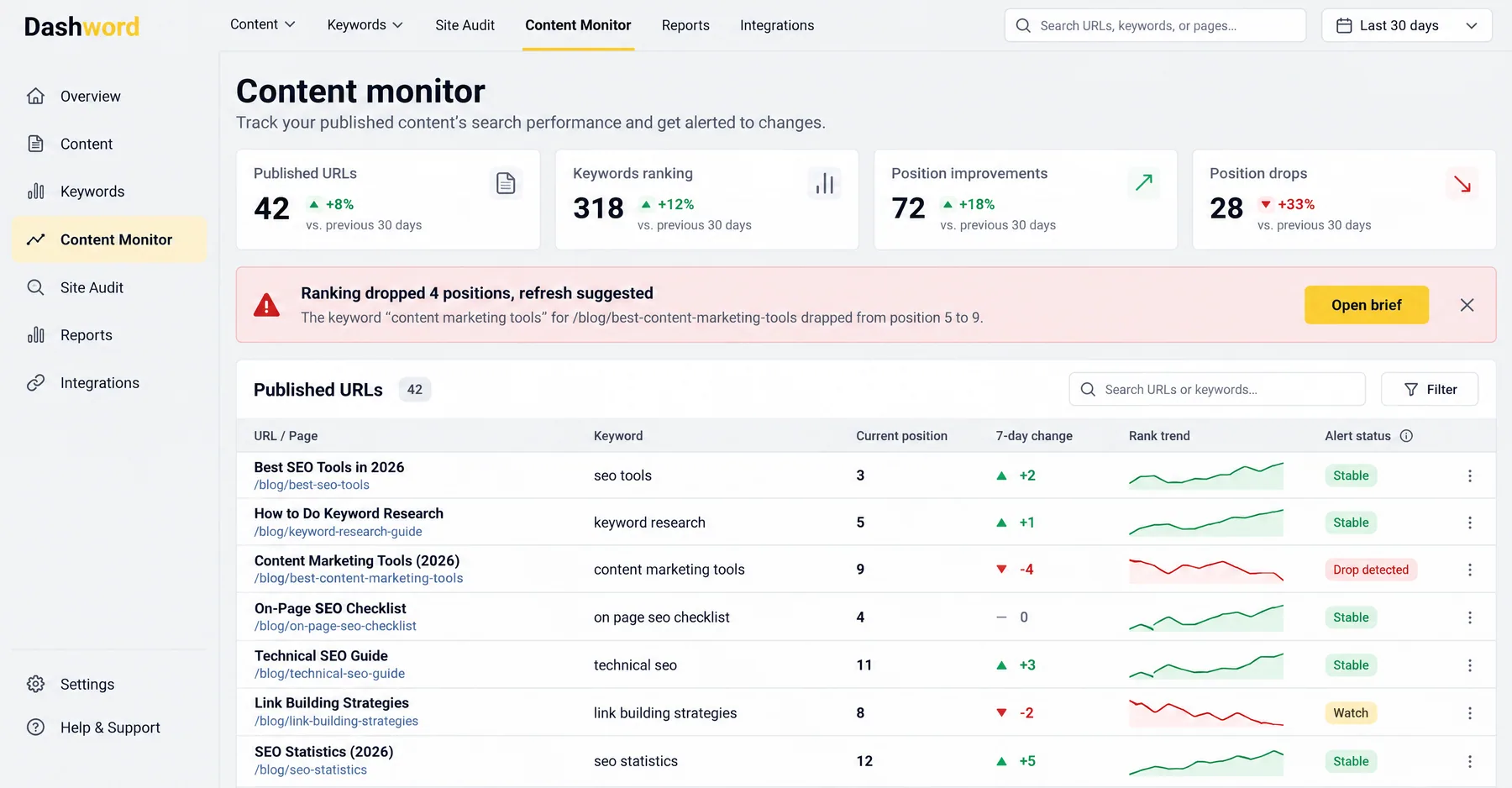Image resolution: width=1512 pixels, height=788 pixels.
Task: Open row menu for Technical SEO Guide
Action: 1470,665
